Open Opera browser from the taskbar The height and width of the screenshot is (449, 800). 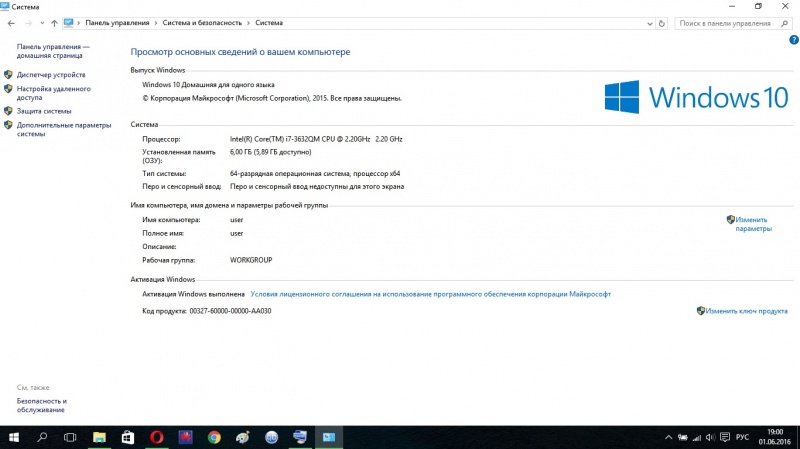[157, 437]
